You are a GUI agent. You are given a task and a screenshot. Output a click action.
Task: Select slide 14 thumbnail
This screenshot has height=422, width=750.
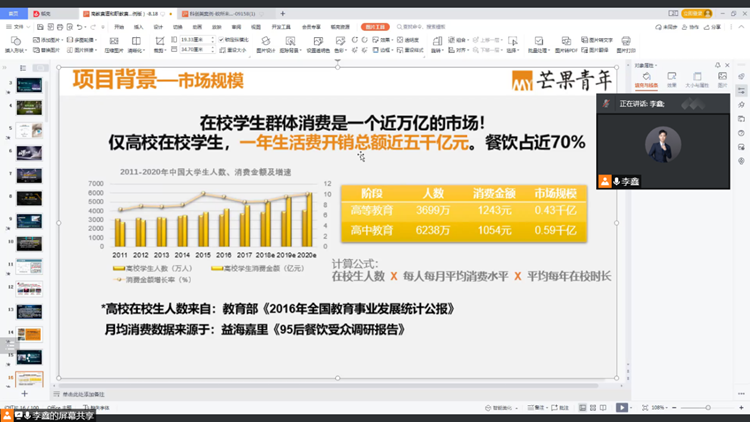(x=29, y=334)
